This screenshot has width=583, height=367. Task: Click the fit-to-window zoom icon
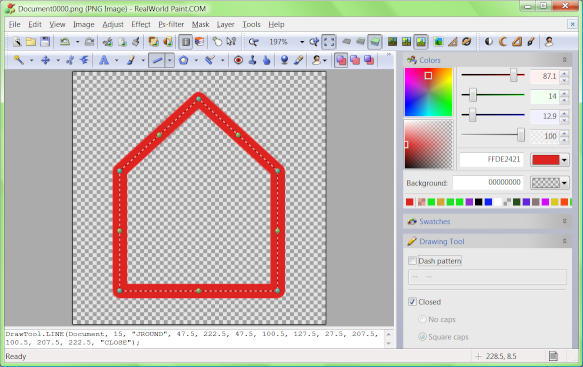(x=329, y=42)
